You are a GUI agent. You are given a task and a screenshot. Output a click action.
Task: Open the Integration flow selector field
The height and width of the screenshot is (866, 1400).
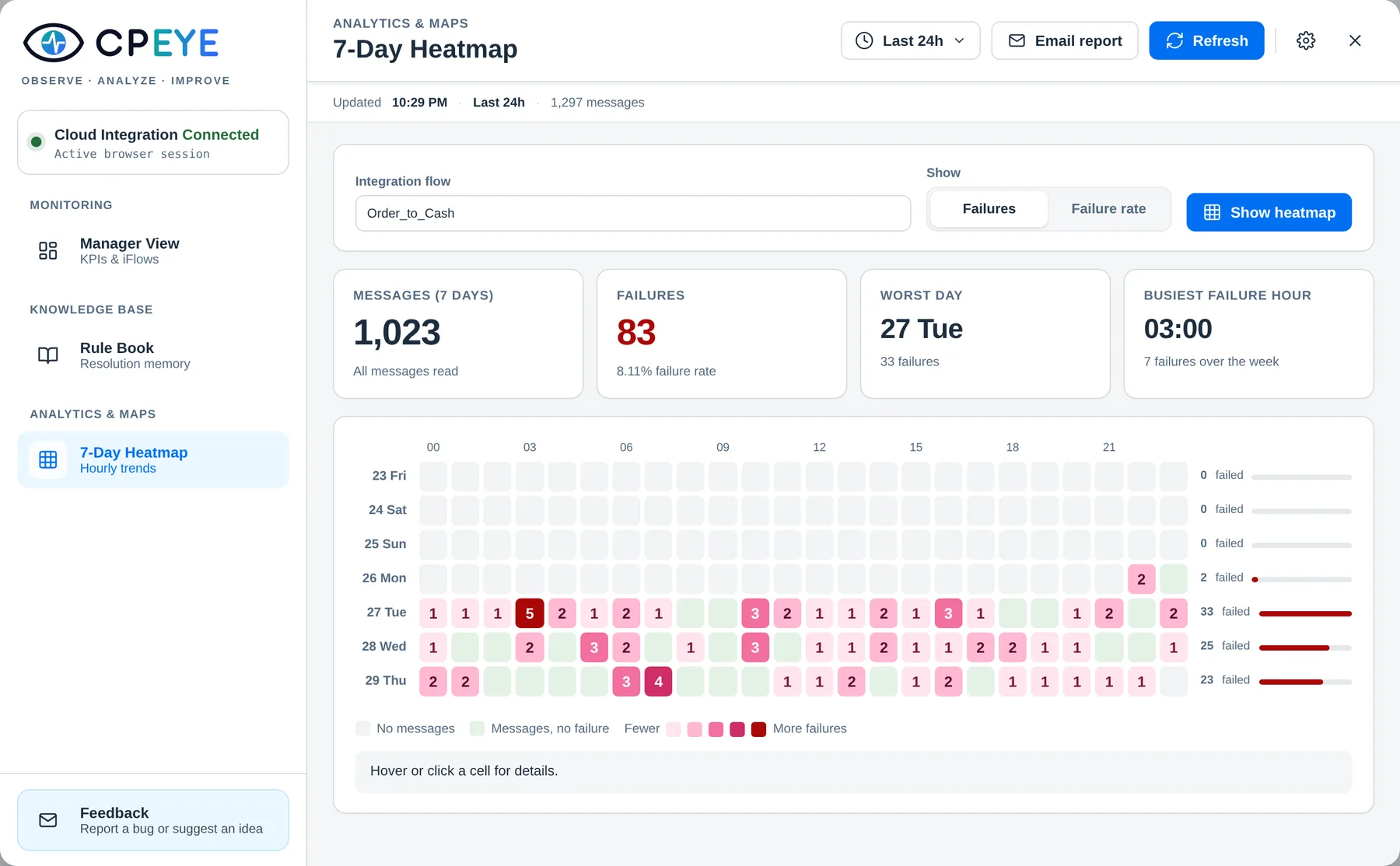pos(632,213)
